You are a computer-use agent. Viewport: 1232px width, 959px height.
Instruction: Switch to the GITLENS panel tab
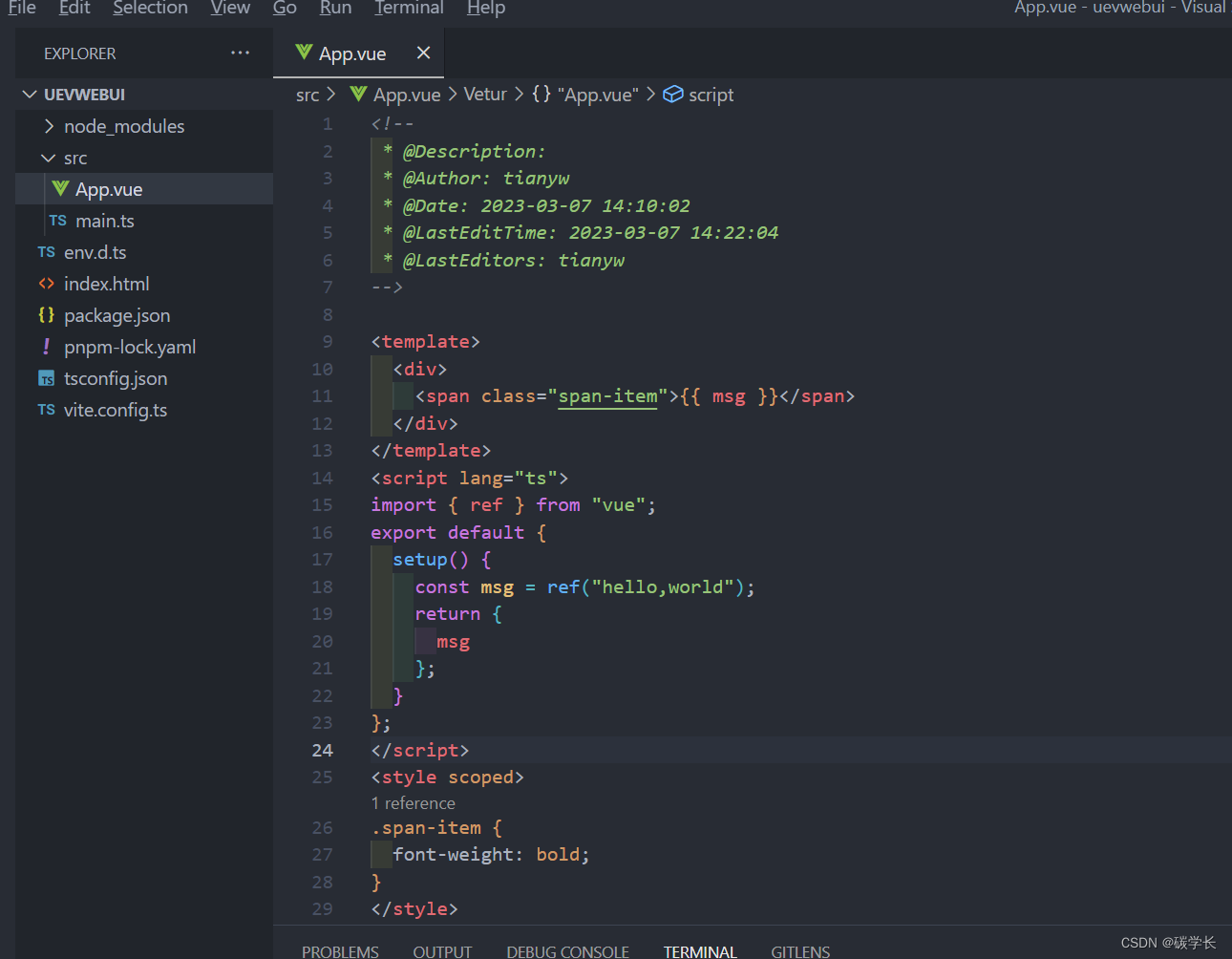click(x=800, y=951)
